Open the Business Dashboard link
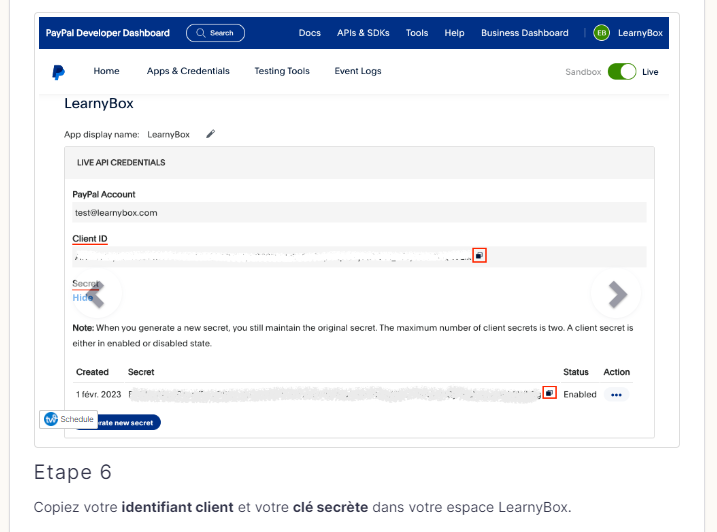Image resolution: width=717 pixels, height=532 pixels. pos(524,33)
